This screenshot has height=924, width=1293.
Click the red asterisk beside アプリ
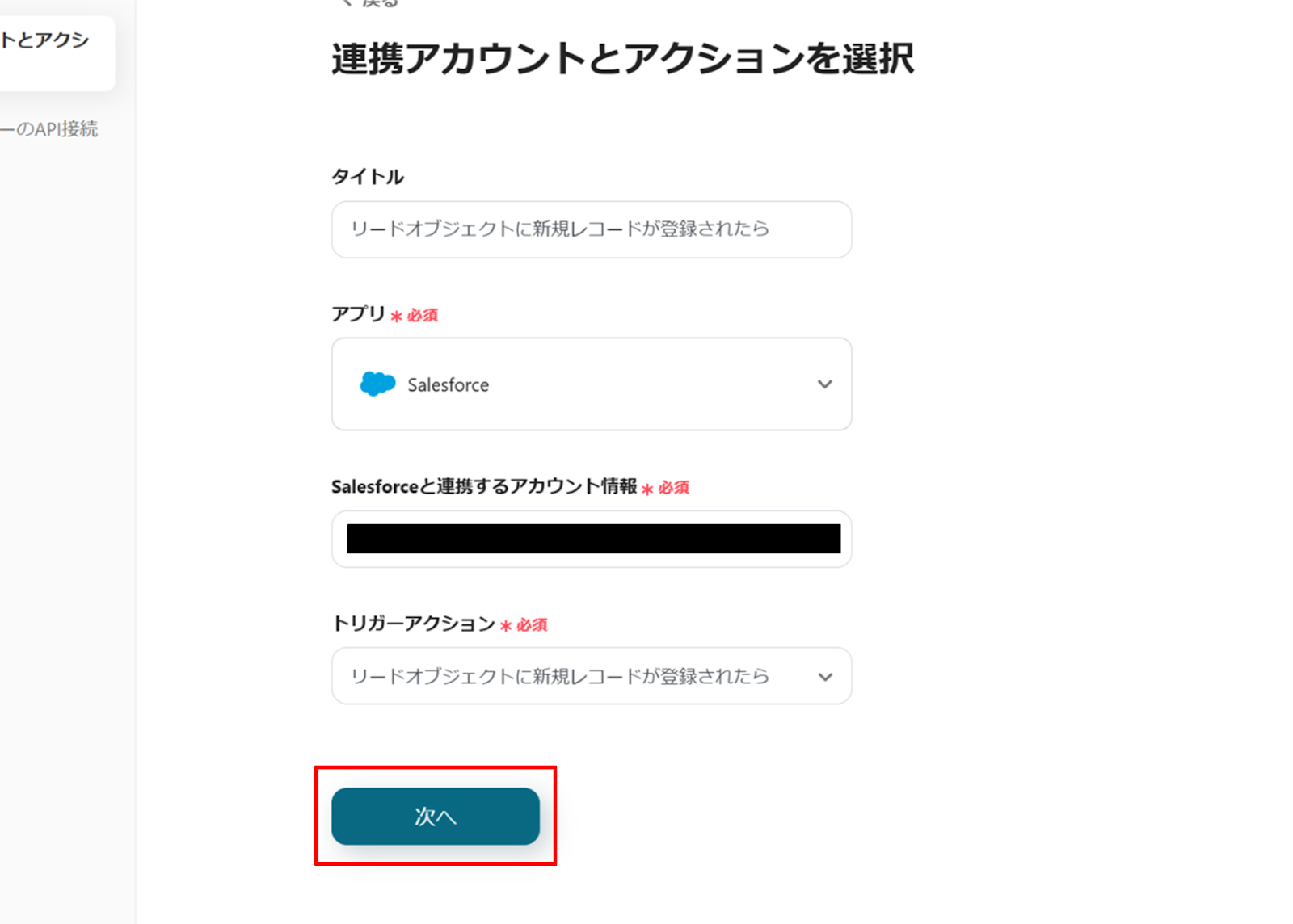pos(396,317)
